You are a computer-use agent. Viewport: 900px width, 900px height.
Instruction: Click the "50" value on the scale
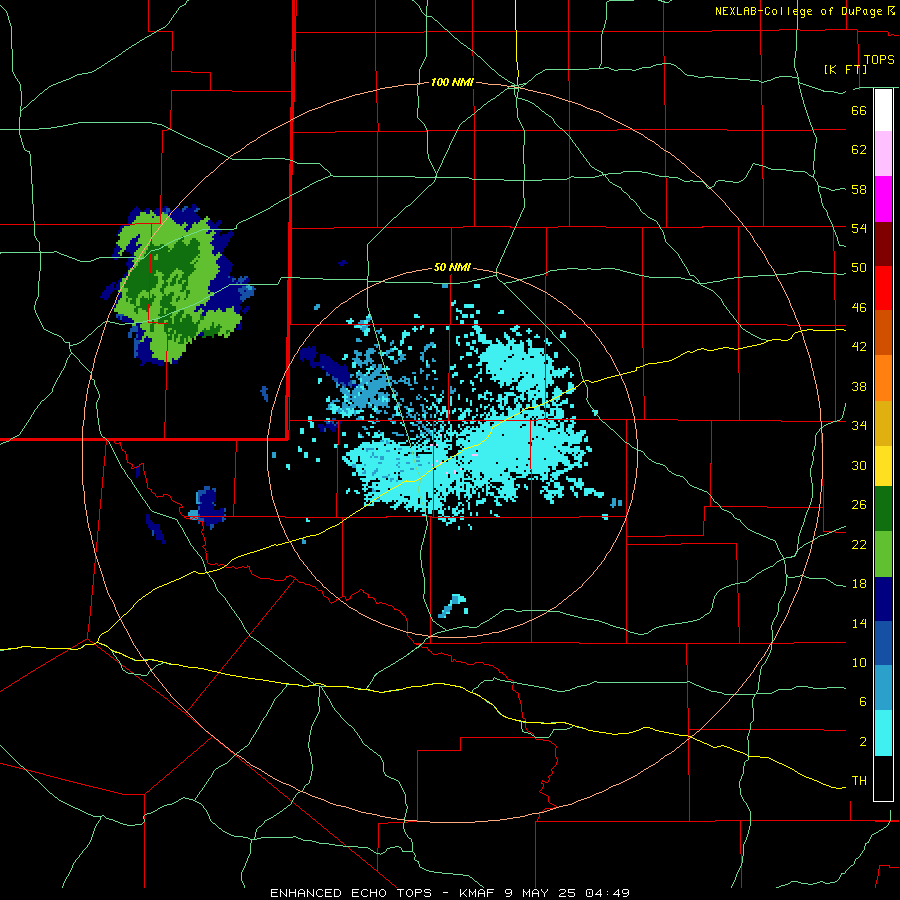point(859,267)
